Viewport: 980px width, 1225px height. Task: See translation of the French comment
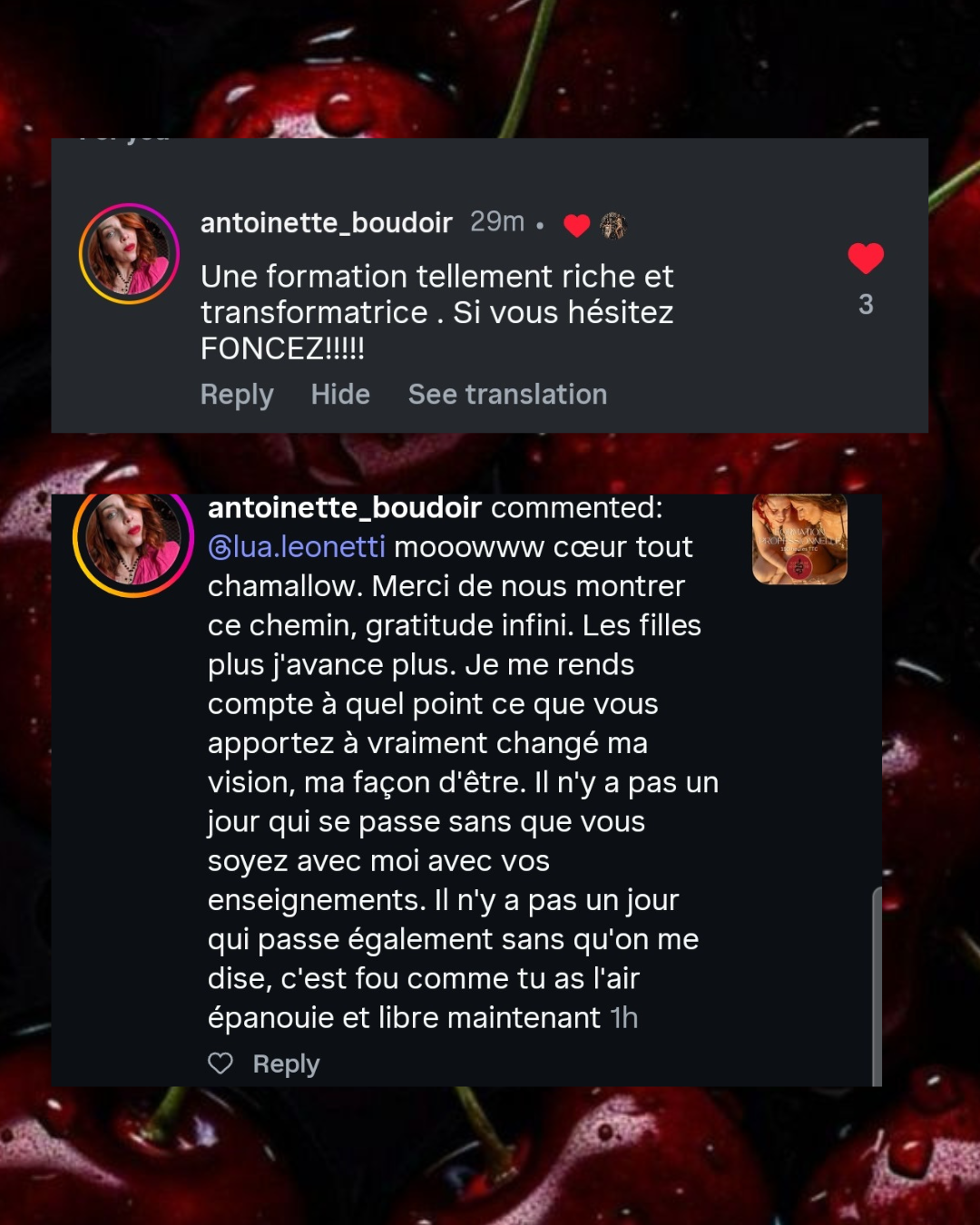click(x=507, y=395)
